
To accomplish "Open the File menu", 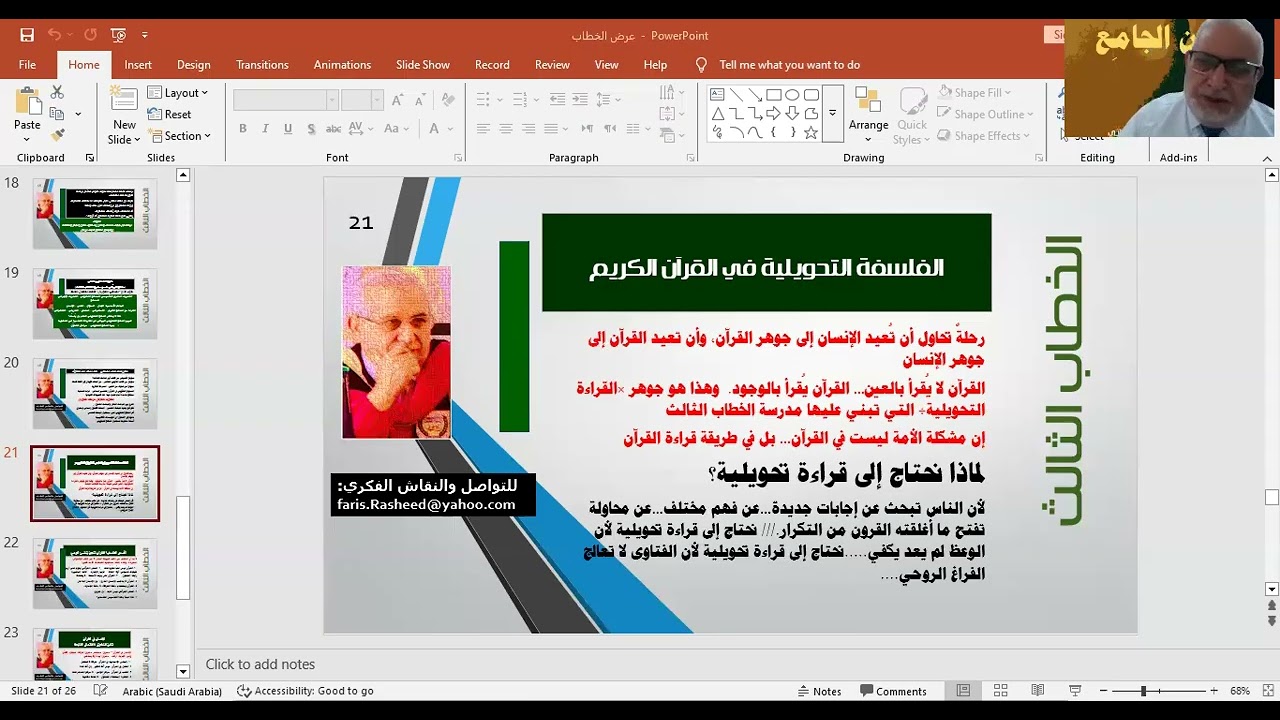I will (27, 64).
